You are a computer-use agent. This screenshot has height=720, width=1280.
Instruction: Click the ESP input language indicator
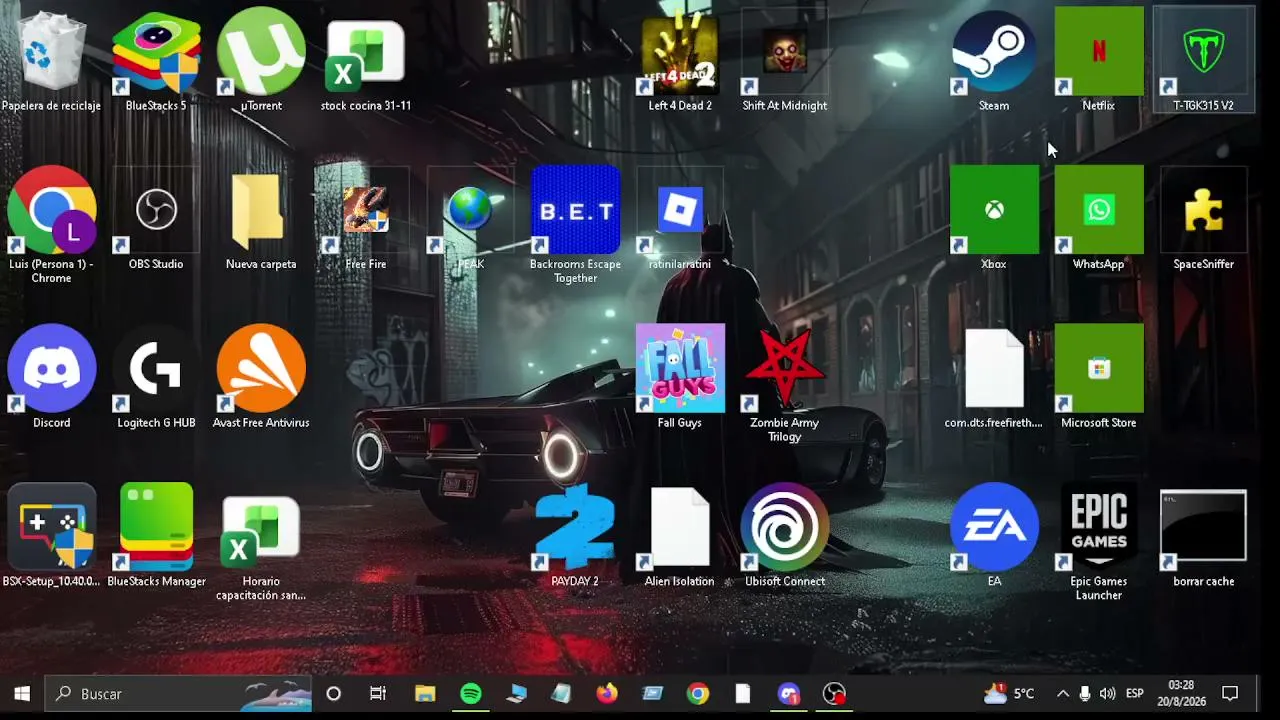pos(1135,694)
